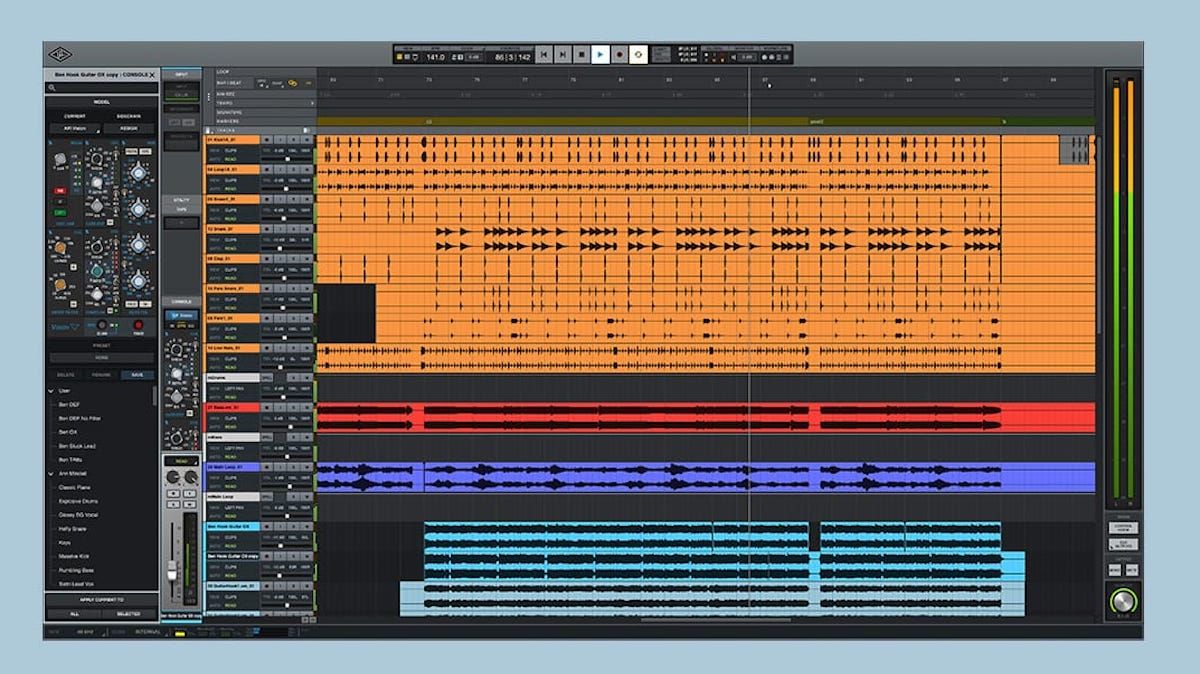Click the search field in the console browser
Image resolution: width=1200 pixels, height=674 pixels.
point(102,88)
